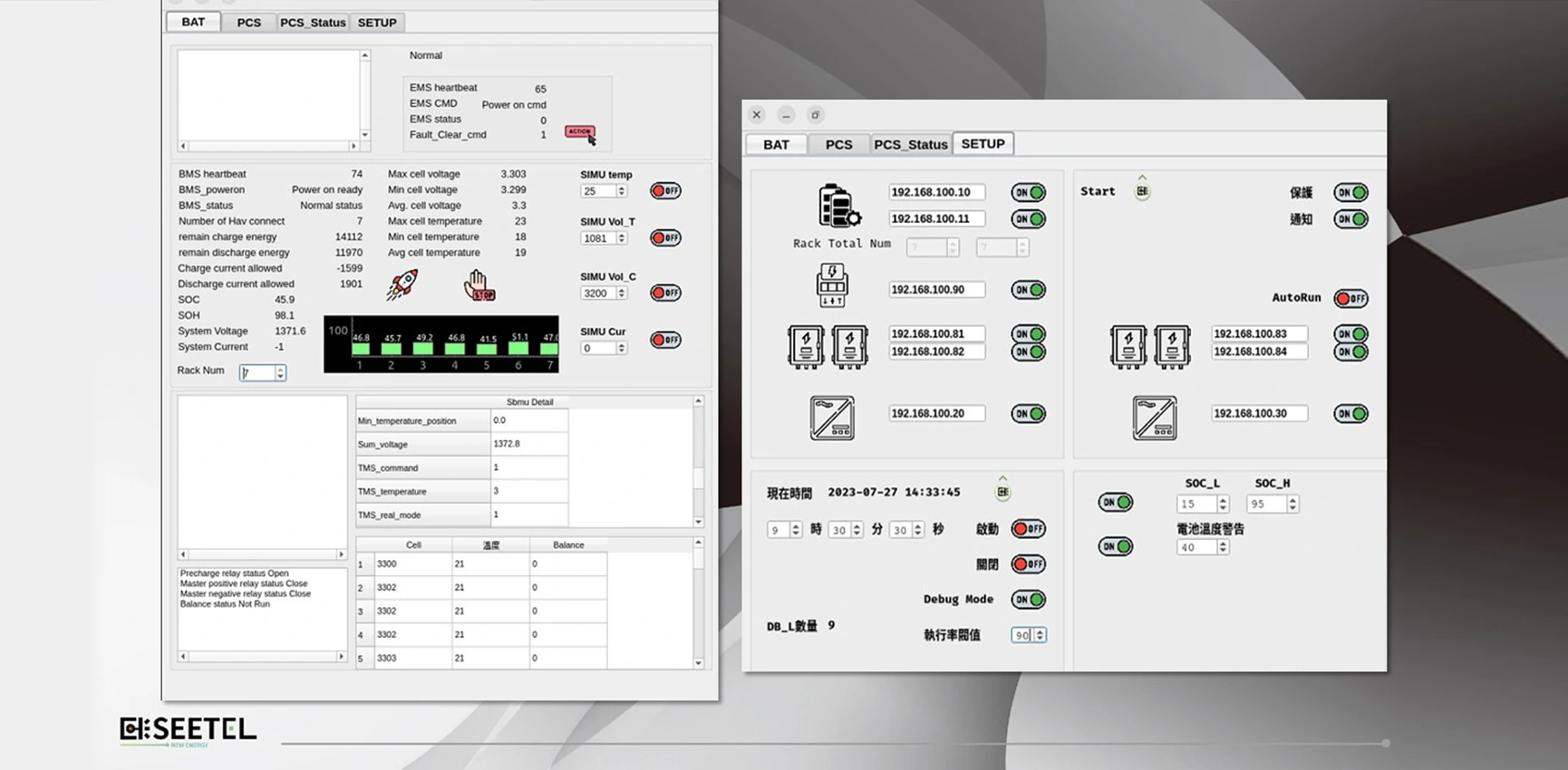Image resolution: width=1568 pixels, height=770 pixels.
Task: Enable the AutoRun toggle
Action: pyautogui.click(x=1350, y=298)
